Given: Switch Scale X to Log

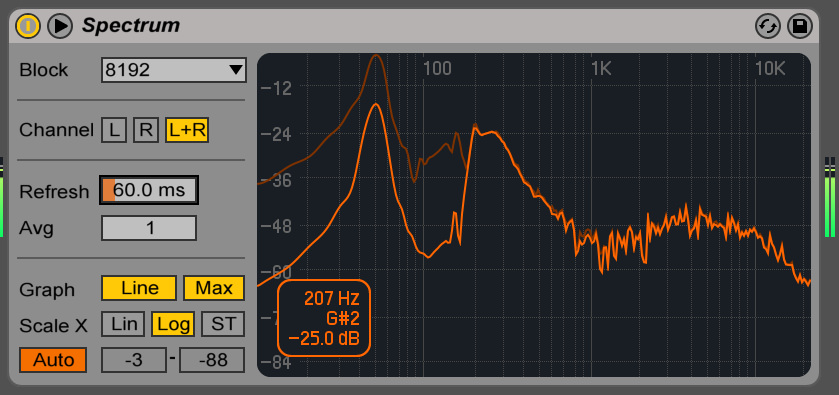Looking at the screenshot, I should [173, 324].
